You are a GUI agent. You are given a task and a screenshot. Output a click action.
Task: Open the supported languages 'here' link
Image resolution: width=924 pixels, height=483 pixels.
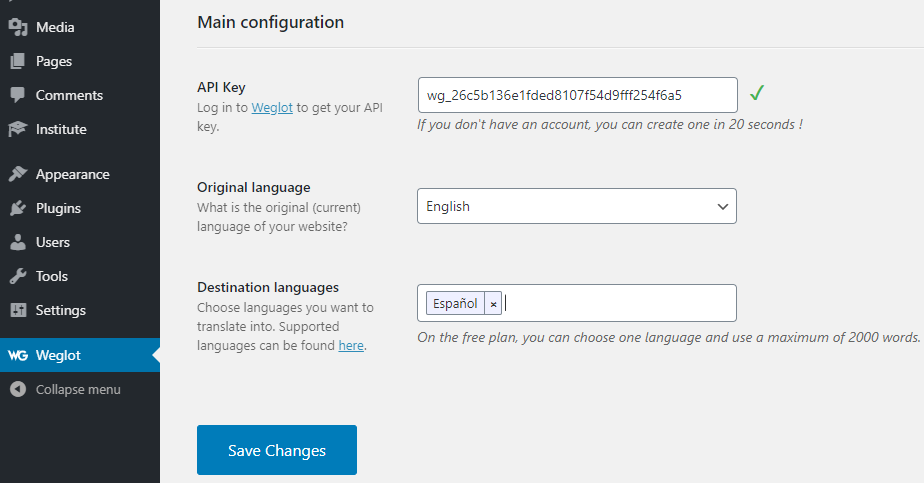click(x=350, y=345)
